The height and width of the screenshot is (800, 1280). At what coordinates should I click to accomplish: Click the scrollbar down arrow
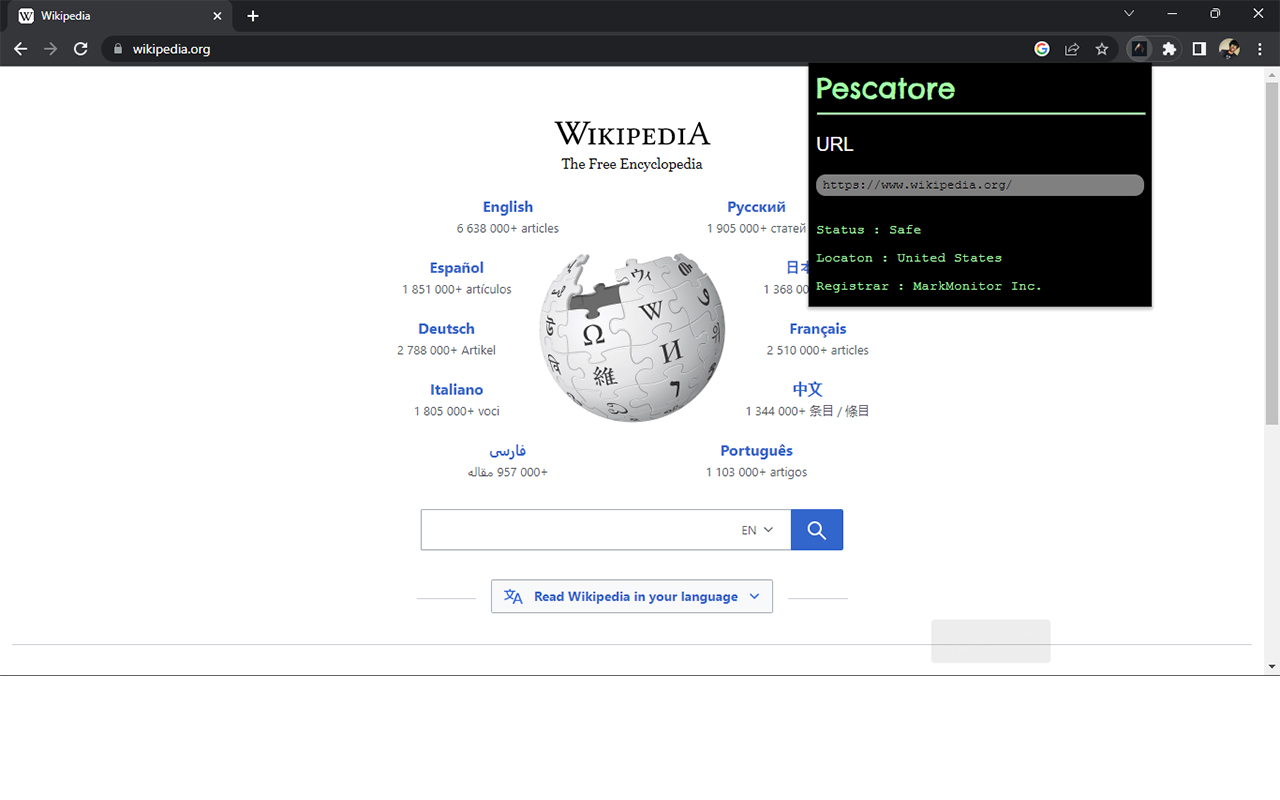[x=1272, y=667]
